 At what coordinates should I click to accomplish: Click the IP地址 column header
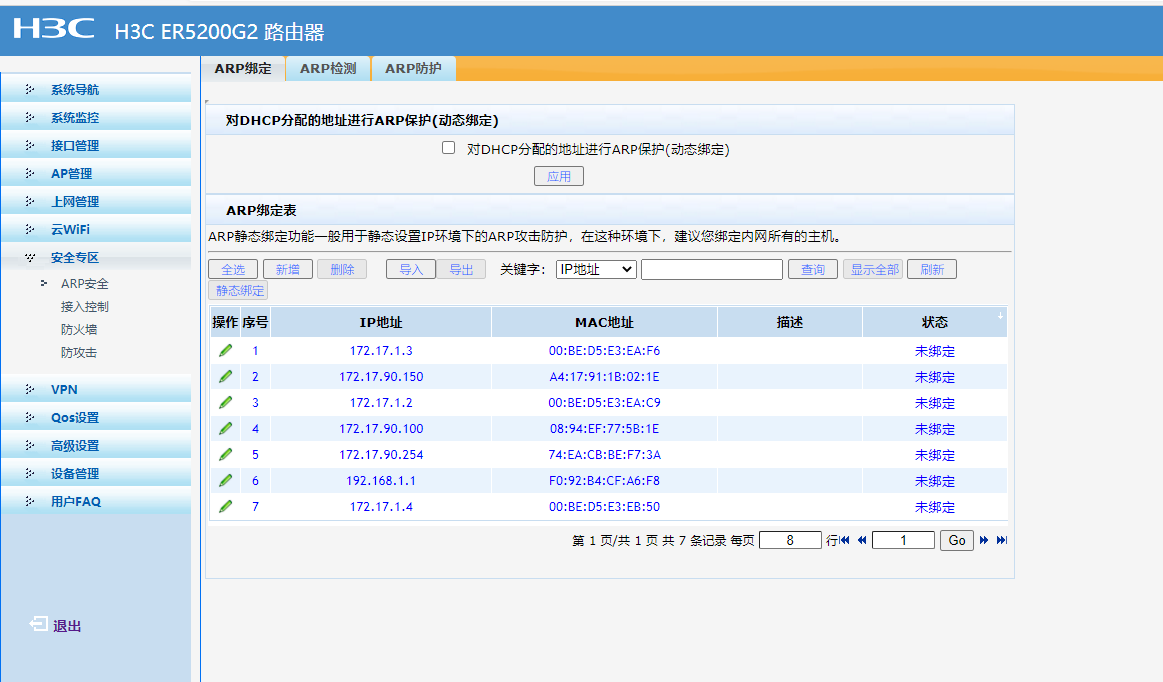[381, 322]
